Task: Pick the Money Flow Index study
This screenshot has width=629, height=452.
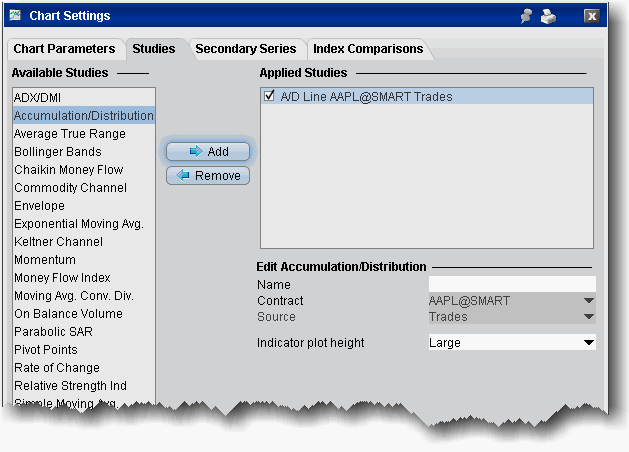Action: (x=62, y=278)
